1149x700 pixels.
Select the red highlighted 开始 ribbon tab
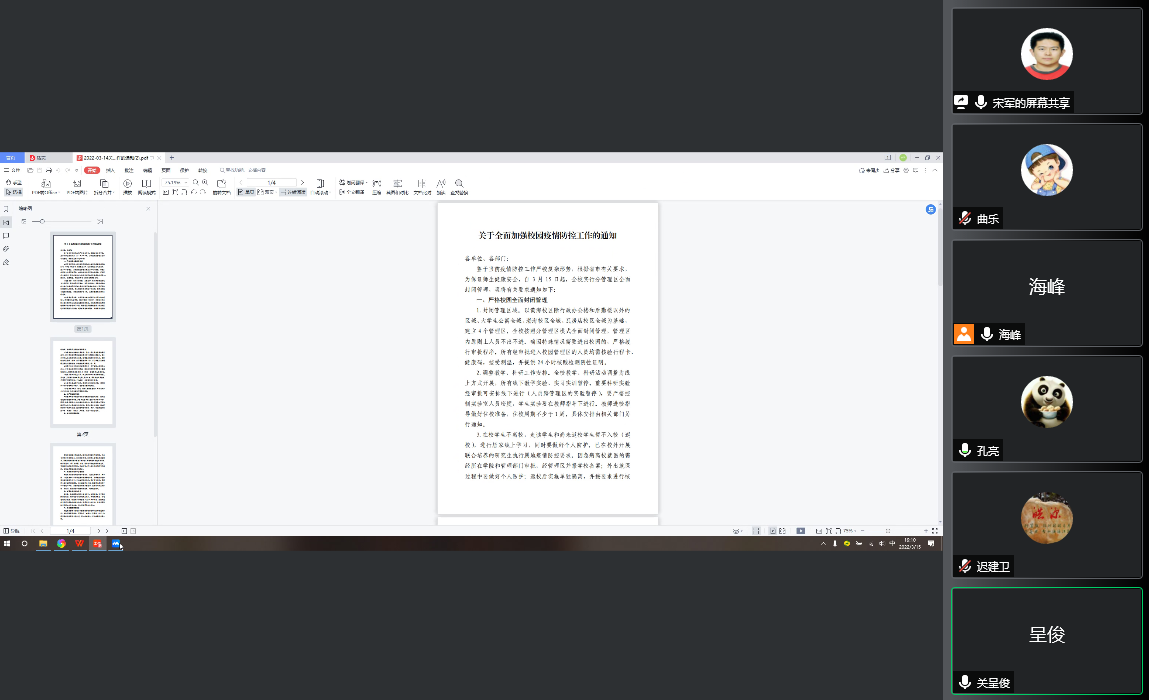[92, 171]
